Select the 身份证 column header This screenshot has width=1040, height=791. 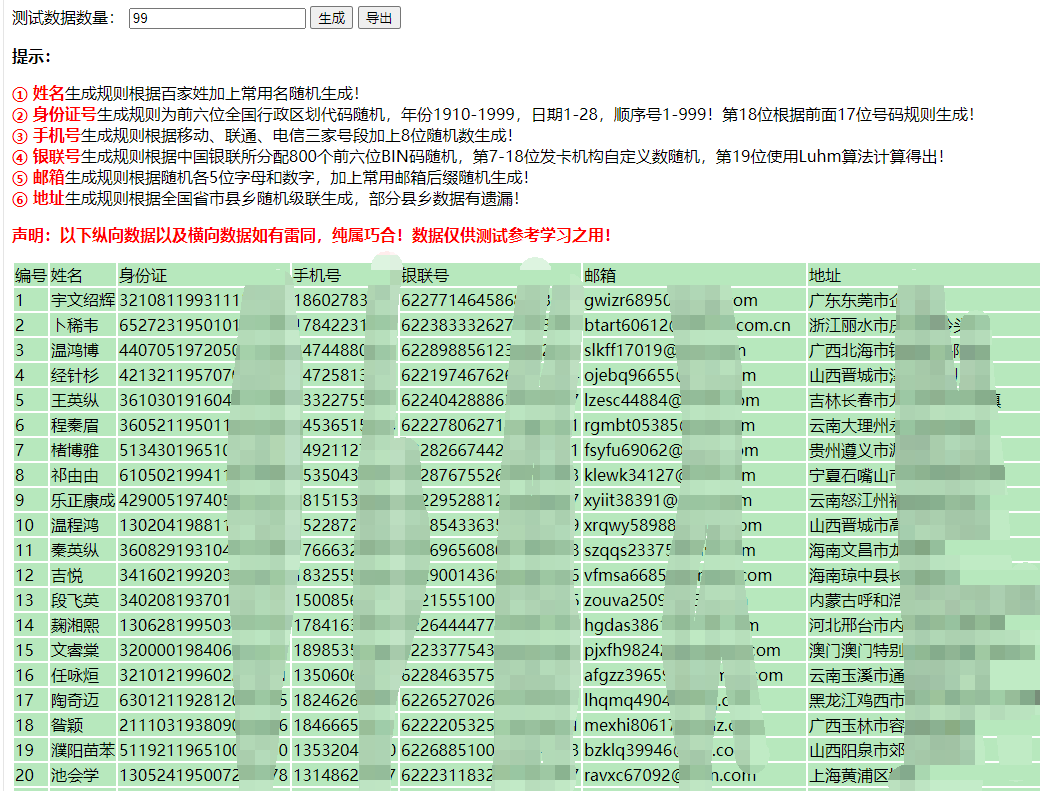tap(143, 276)
